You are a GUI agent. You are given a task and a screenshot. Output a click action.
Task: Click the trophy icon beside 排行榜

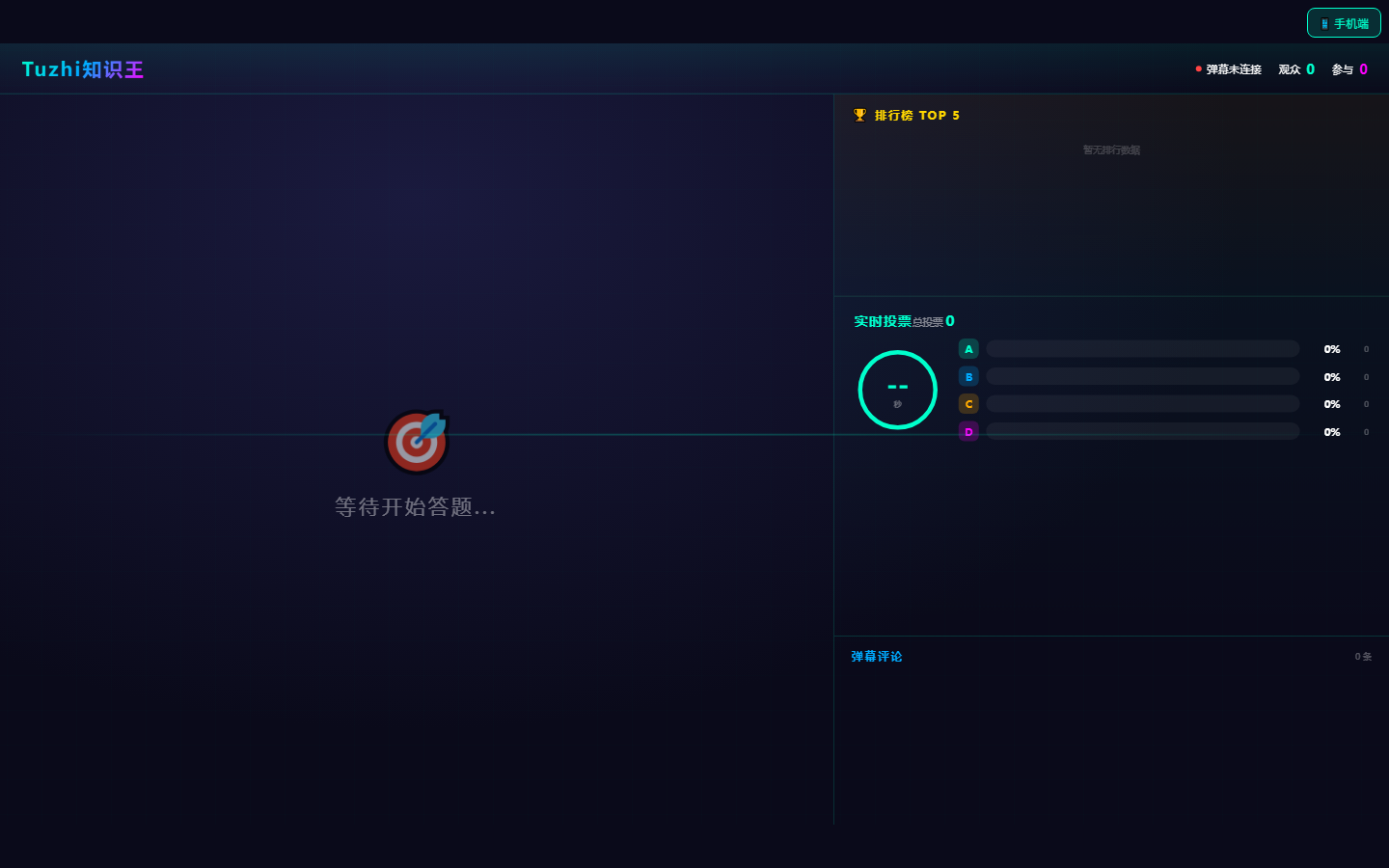(859, 115)
